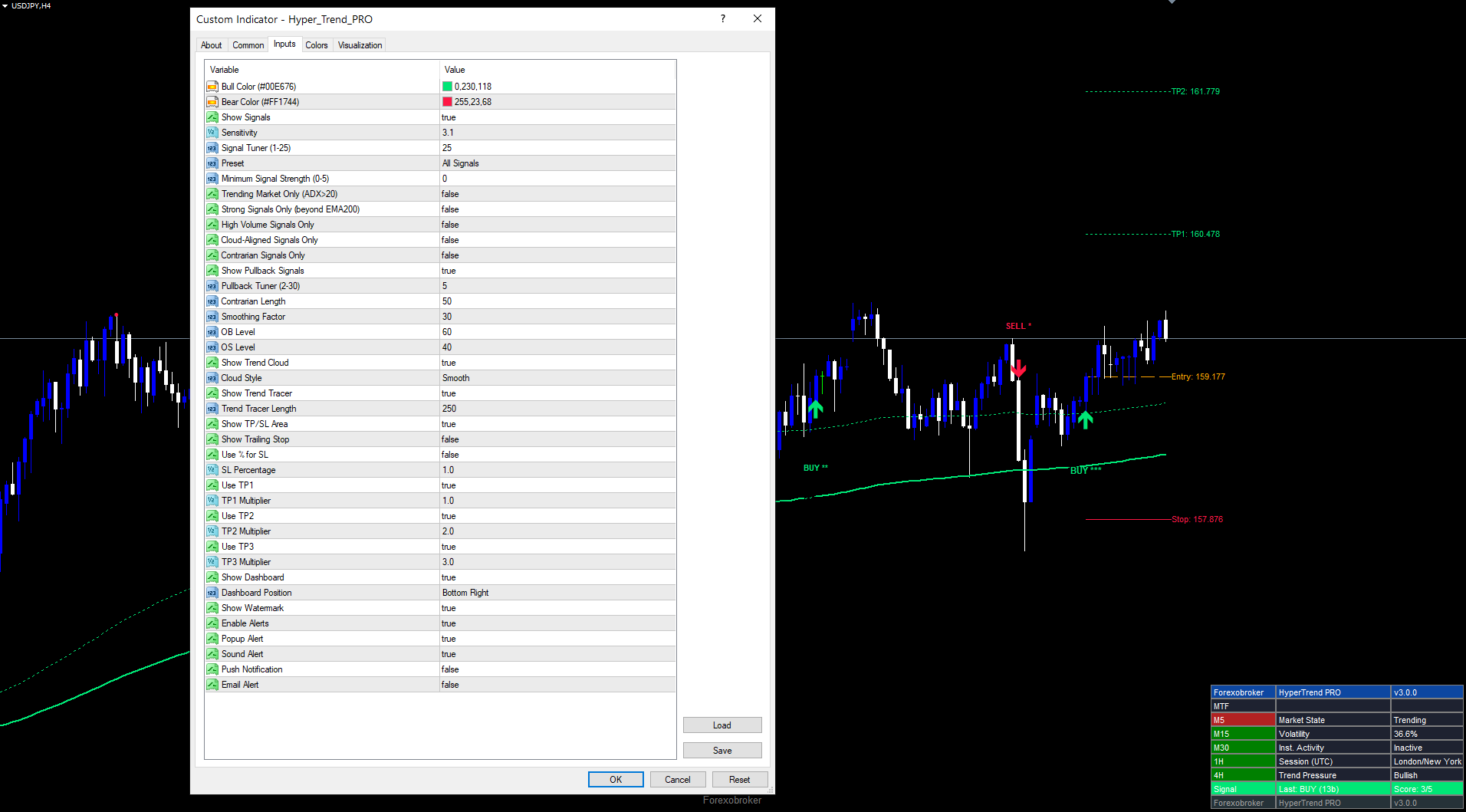
Task: Click the TP1 Multiplier row icon
Action: (212, 501)
